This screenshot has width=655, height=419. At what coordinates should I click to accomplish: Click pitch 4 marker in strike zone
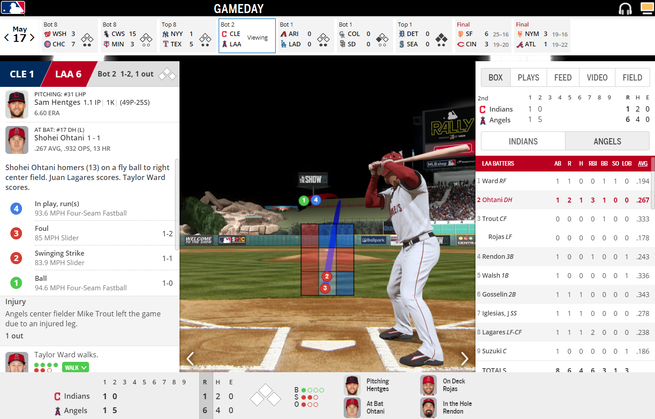(316, 200)
